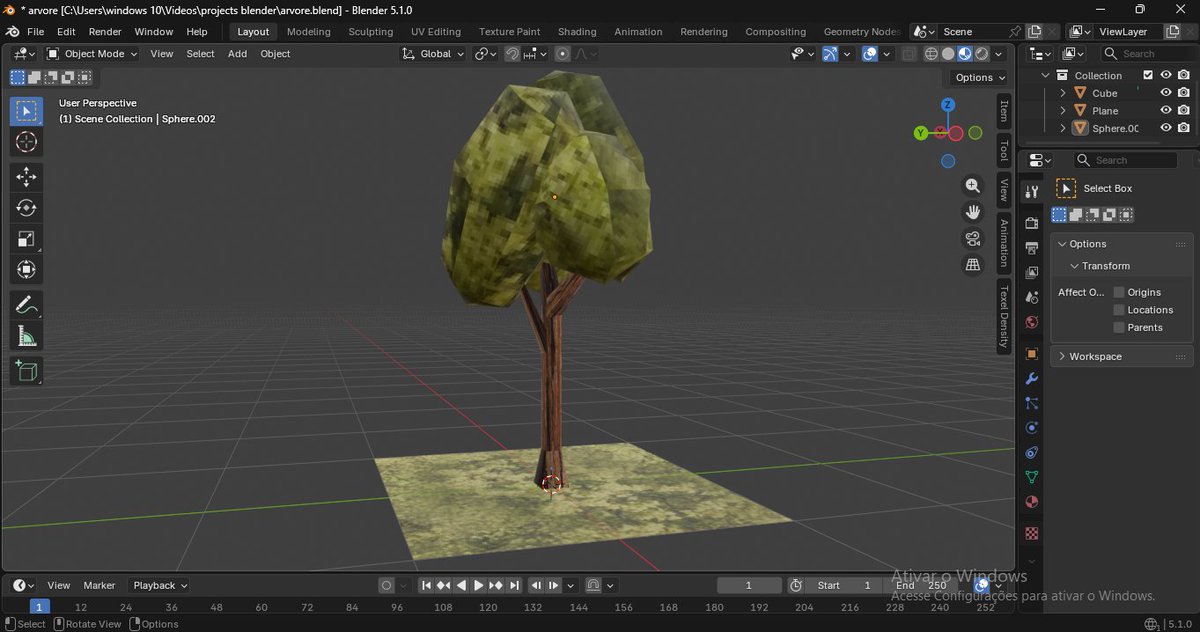1200x632 pixels.
Task: Activate the Cursor tool
Action: 27,142
